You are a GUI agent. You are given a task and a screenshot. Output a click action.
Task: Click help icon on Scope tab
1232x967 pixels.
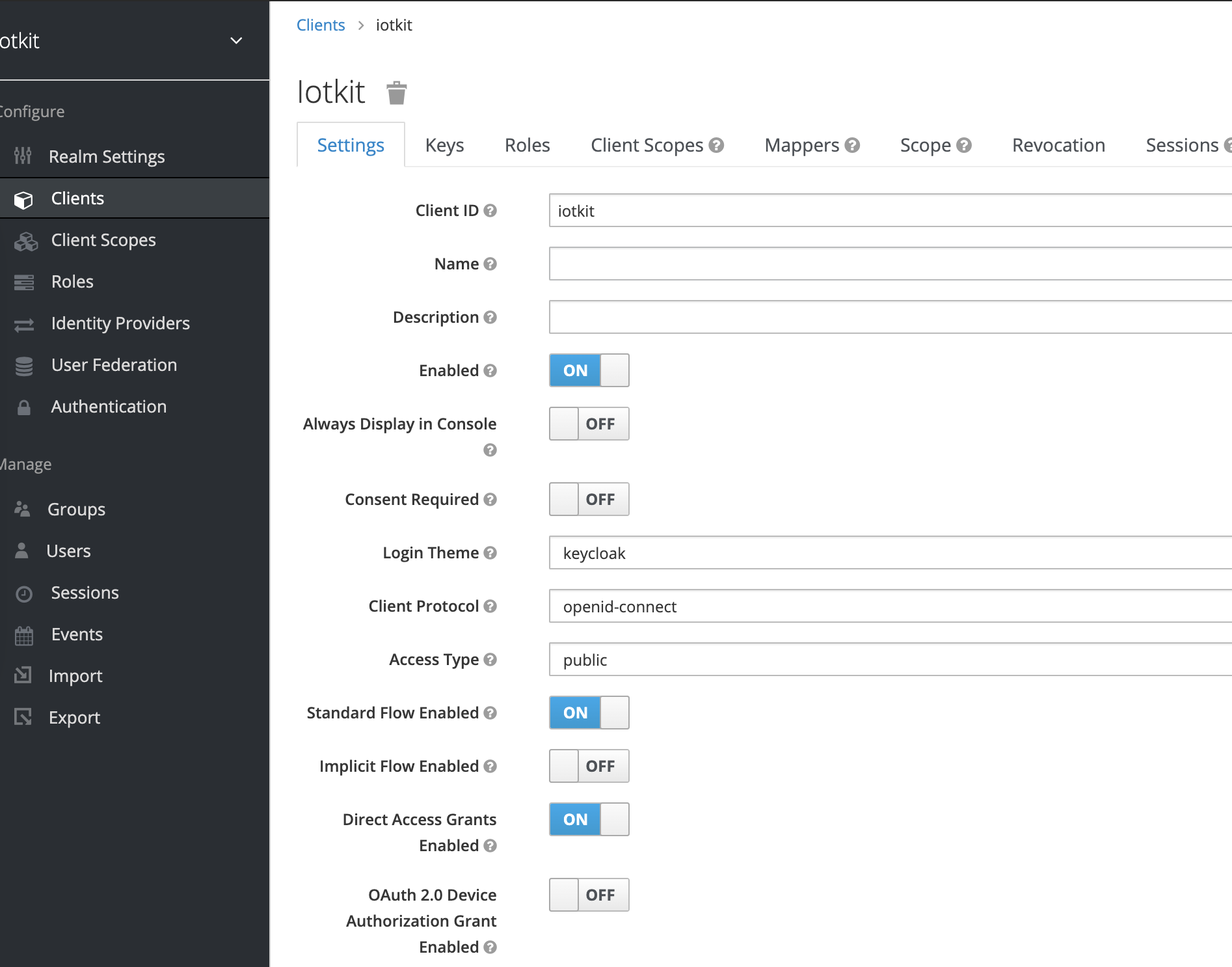click(x=964, y=145)
